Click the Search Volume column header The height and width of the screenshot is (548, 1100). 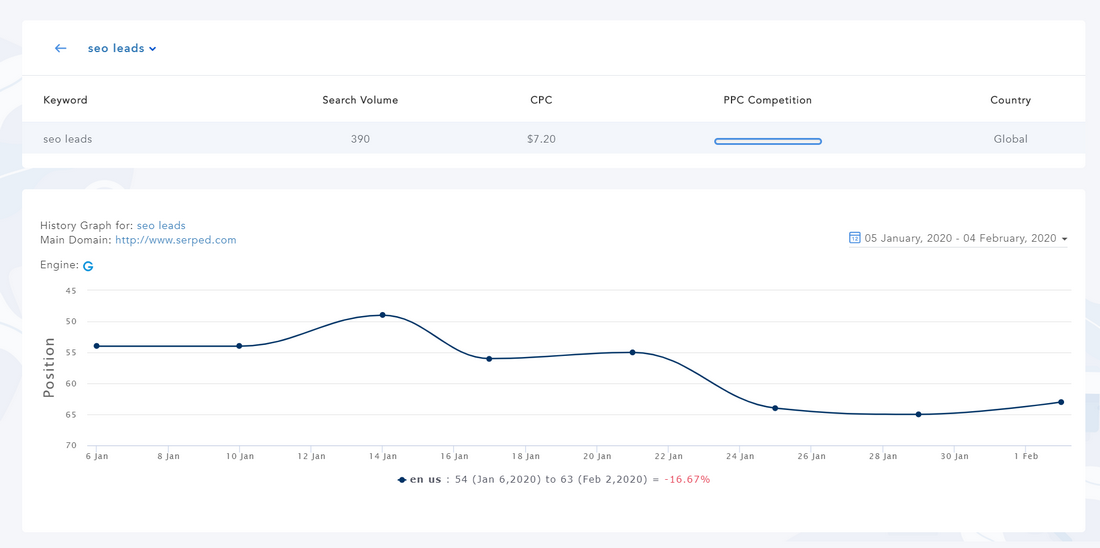tap(360, 100)
